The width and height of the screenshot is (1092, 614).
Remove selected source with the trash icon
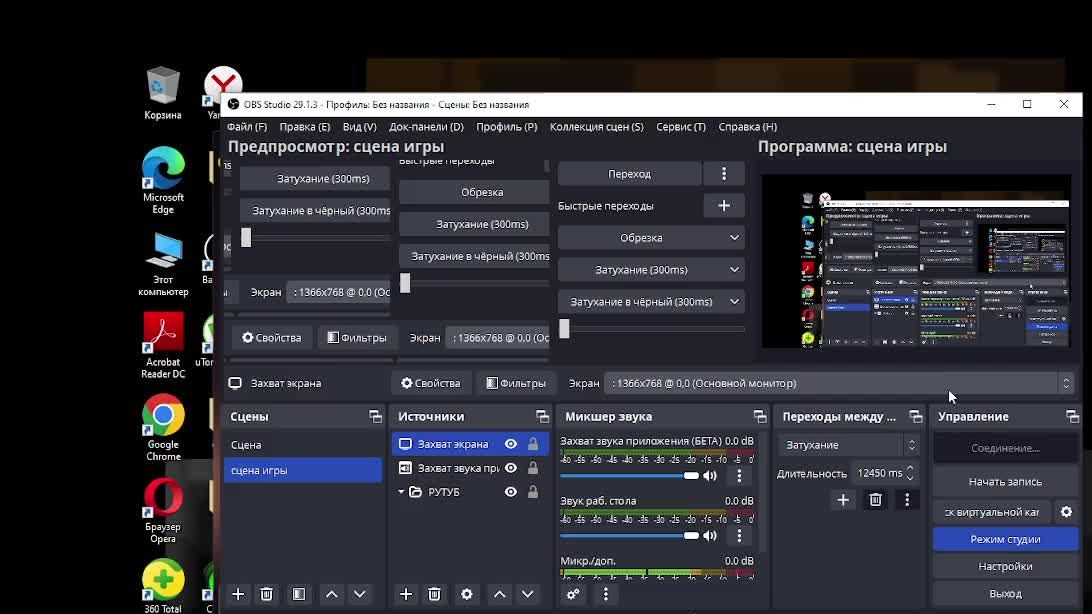click(x=435, y=594)
